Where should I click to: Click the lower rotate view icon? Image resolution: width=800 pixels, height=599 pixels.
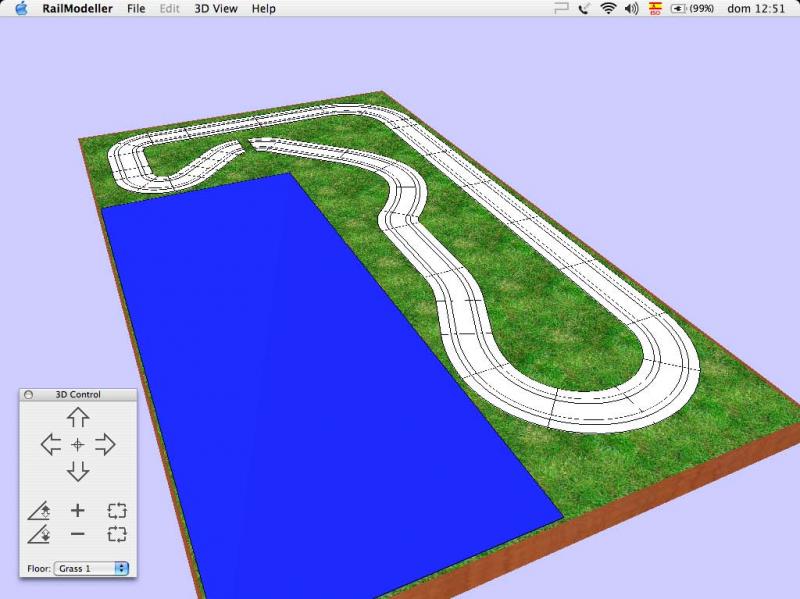click(x=117, y=534)
